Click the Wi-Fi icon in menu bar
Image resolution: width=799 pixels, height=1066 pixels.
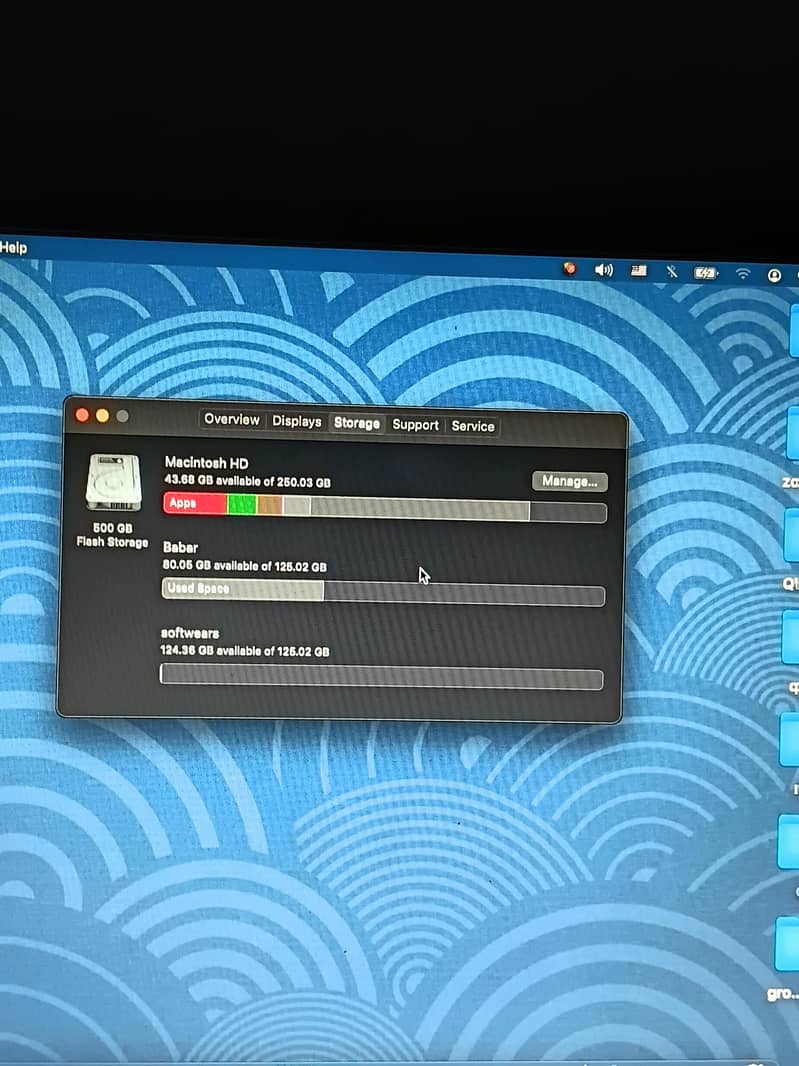(743, 273)
